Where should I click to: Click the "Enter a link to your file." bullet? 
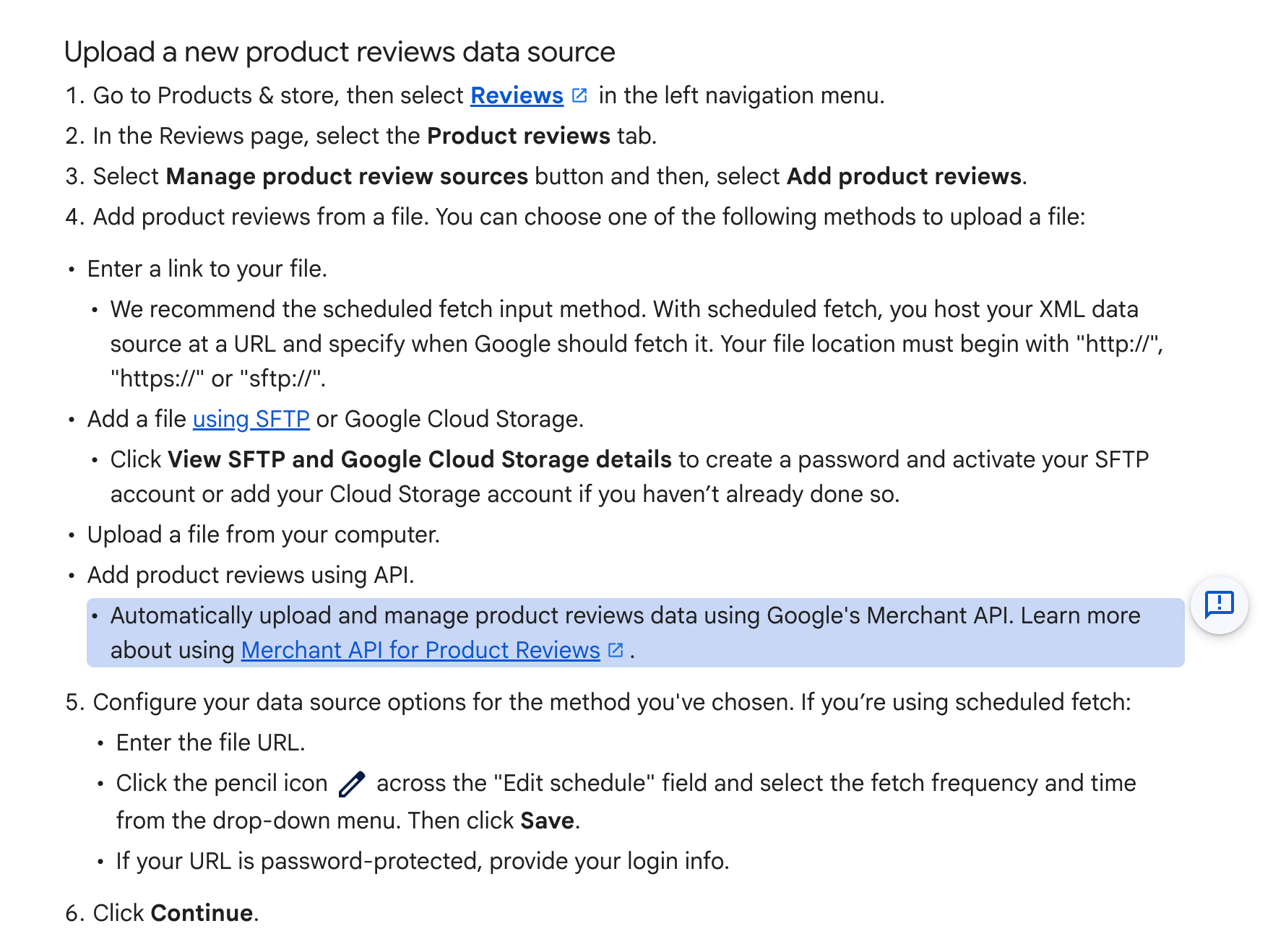[207, 269]
